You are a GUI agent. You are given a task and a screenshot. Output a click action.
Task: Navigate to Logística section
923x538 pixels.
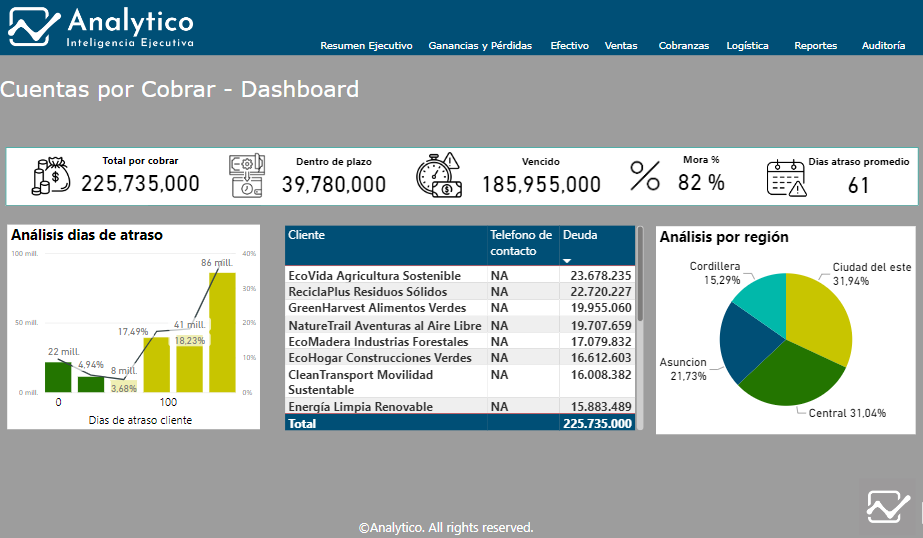(747, 45)
